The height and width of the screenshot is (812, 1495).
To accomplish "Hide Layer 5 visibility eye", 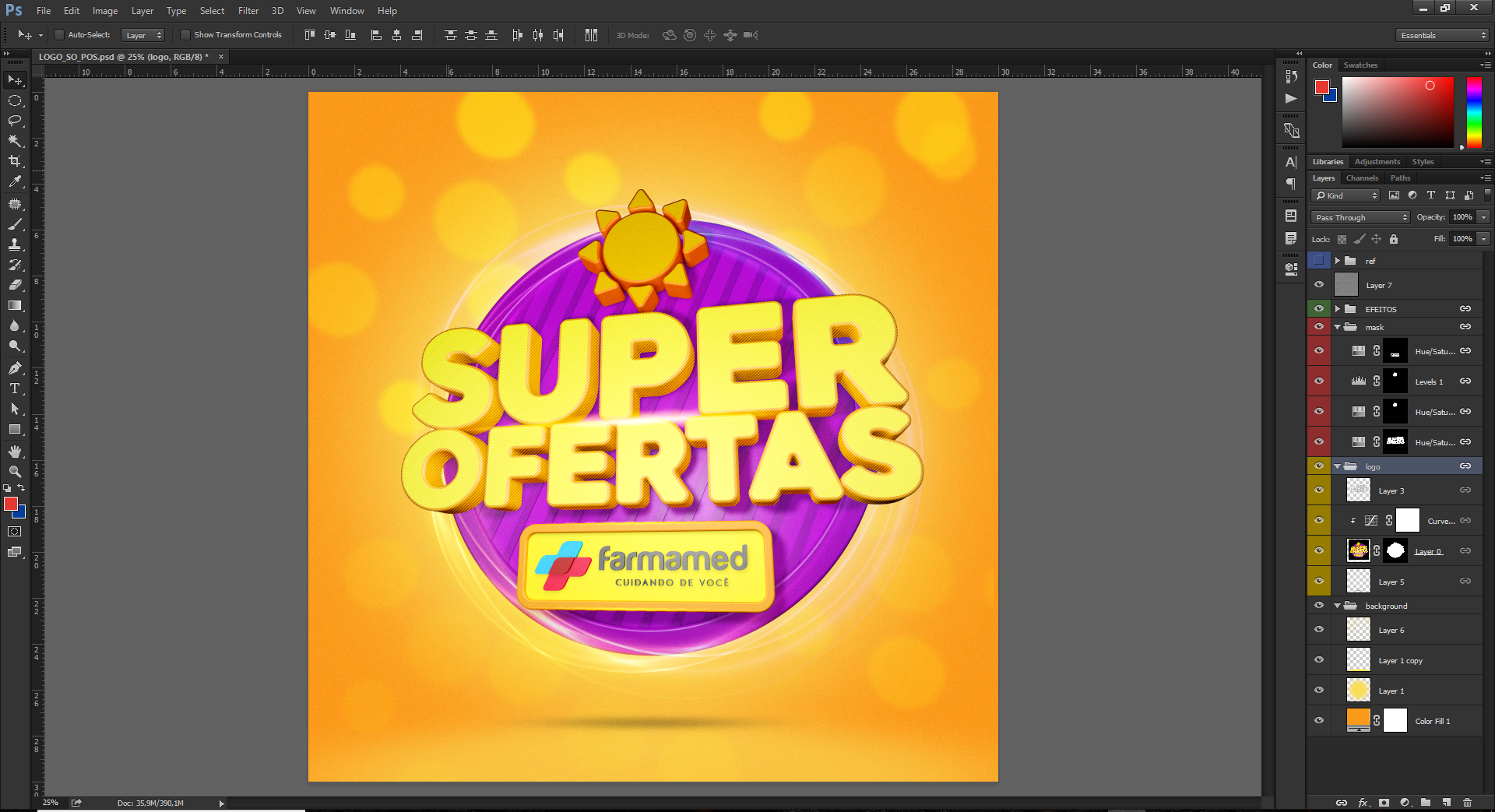I will click(x=1319, y=582).
